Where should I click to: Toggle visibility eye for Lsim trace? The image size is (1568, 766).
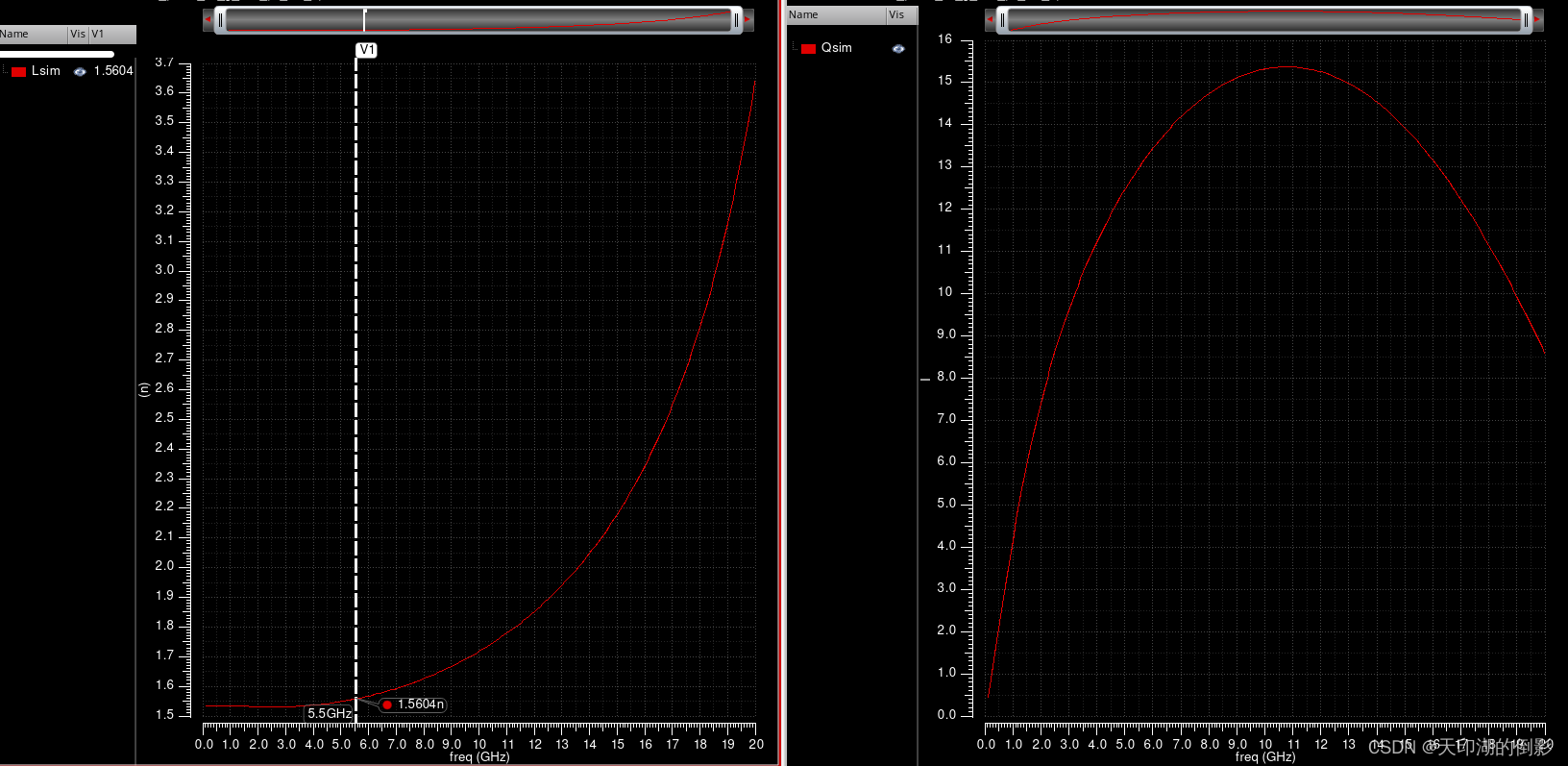pyautogui.click(x=80, y=71)
